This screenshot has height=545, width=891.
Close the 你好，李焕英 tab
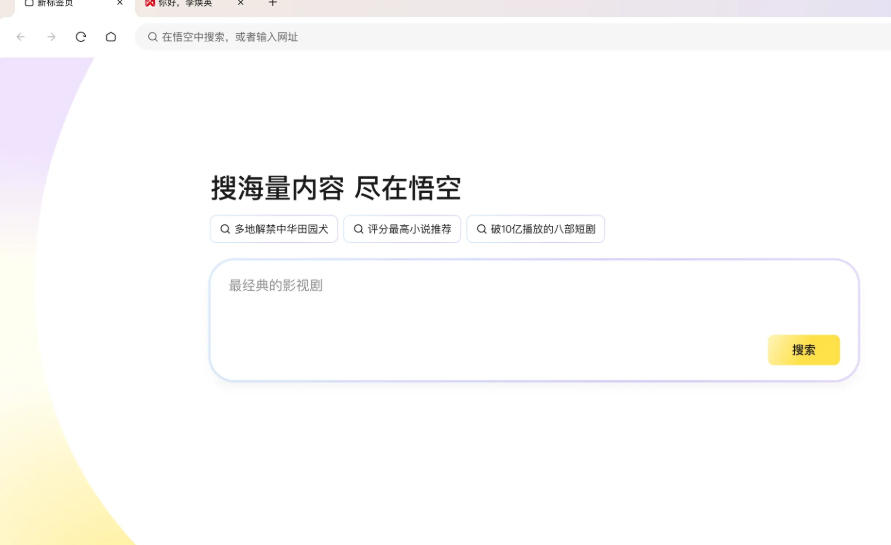click(x=240, y=3)
